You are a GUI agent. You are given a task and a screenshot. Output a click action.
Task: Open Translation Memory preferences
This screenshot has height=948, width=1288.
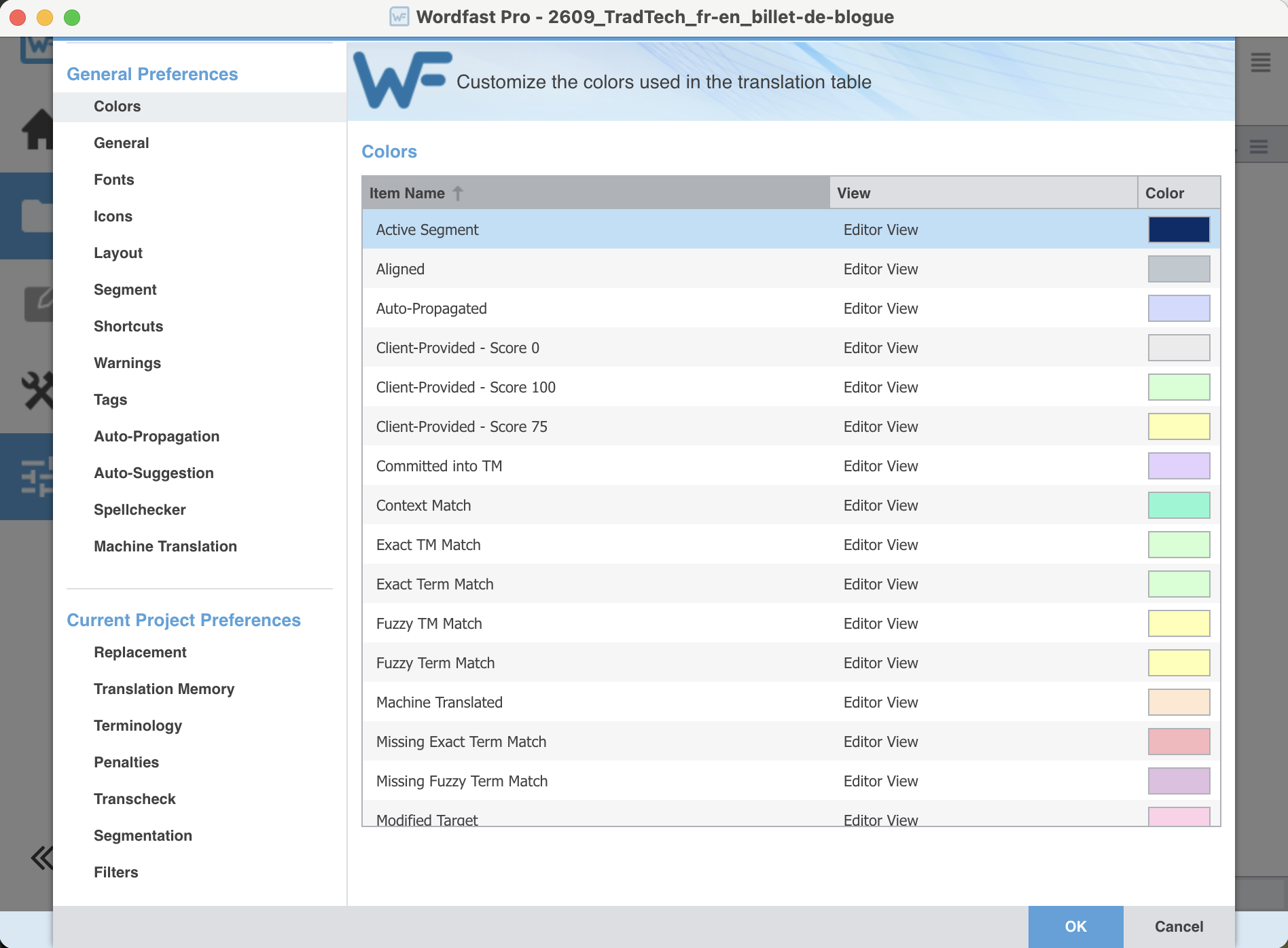point(164,689)
